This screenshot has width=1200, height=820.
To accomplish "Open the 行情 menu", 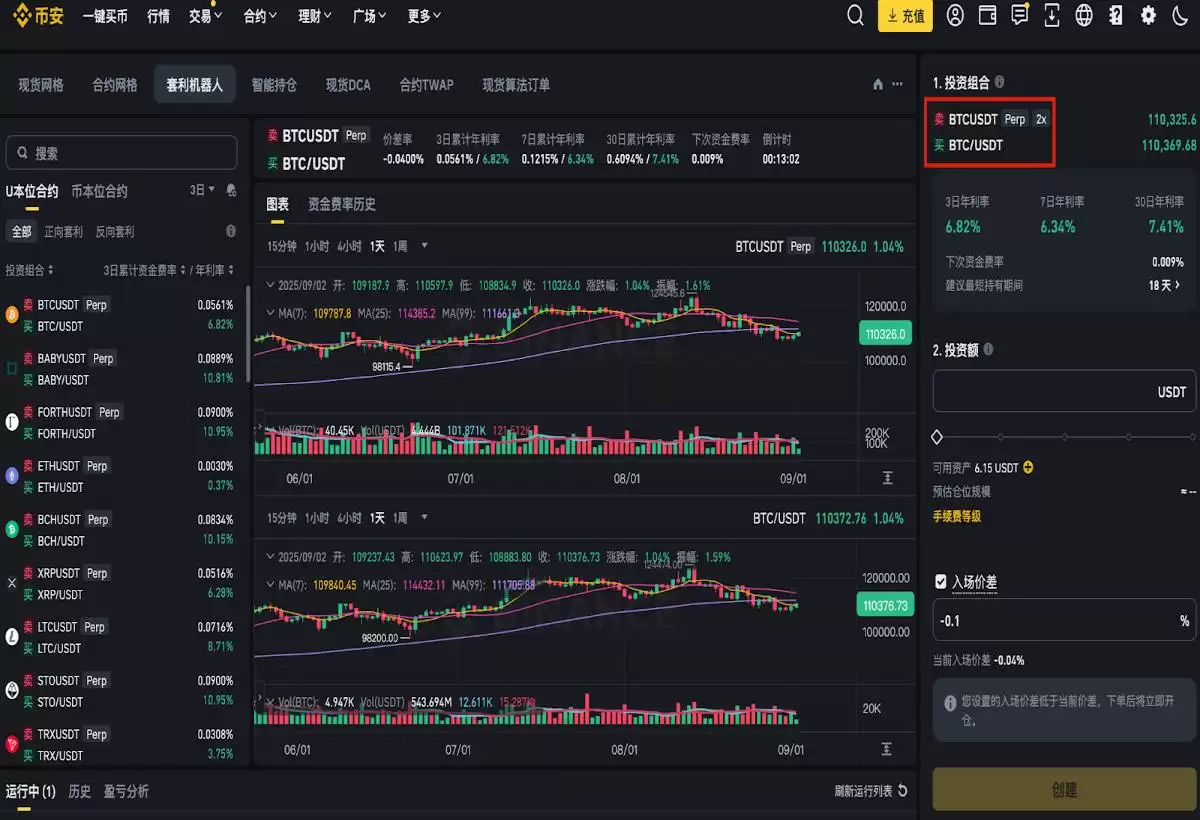I will tap(158, 15).
